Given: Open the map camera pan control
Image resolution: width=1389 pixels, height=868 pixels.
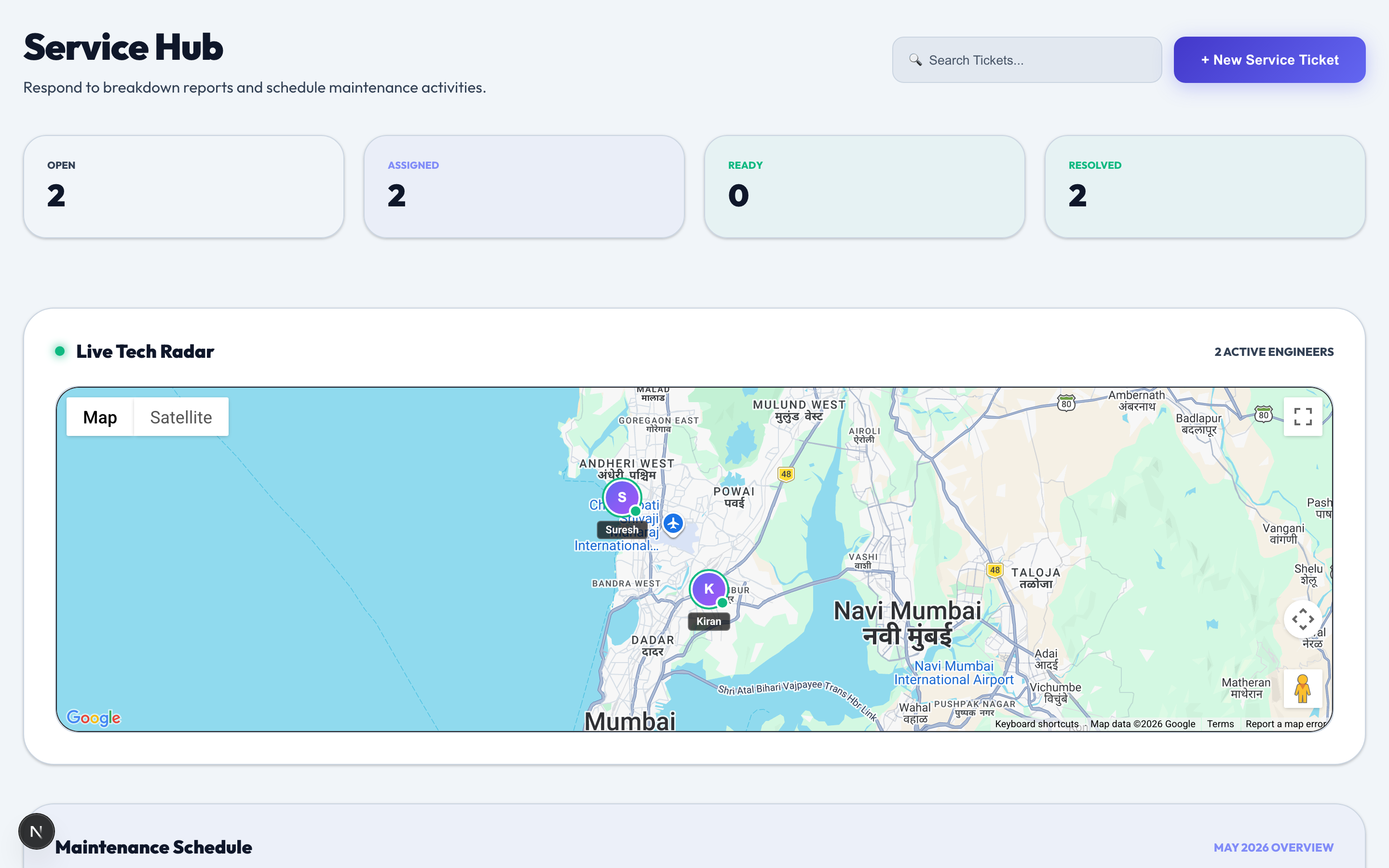Looking at the screenshot, I should (x=1302, y=620).
